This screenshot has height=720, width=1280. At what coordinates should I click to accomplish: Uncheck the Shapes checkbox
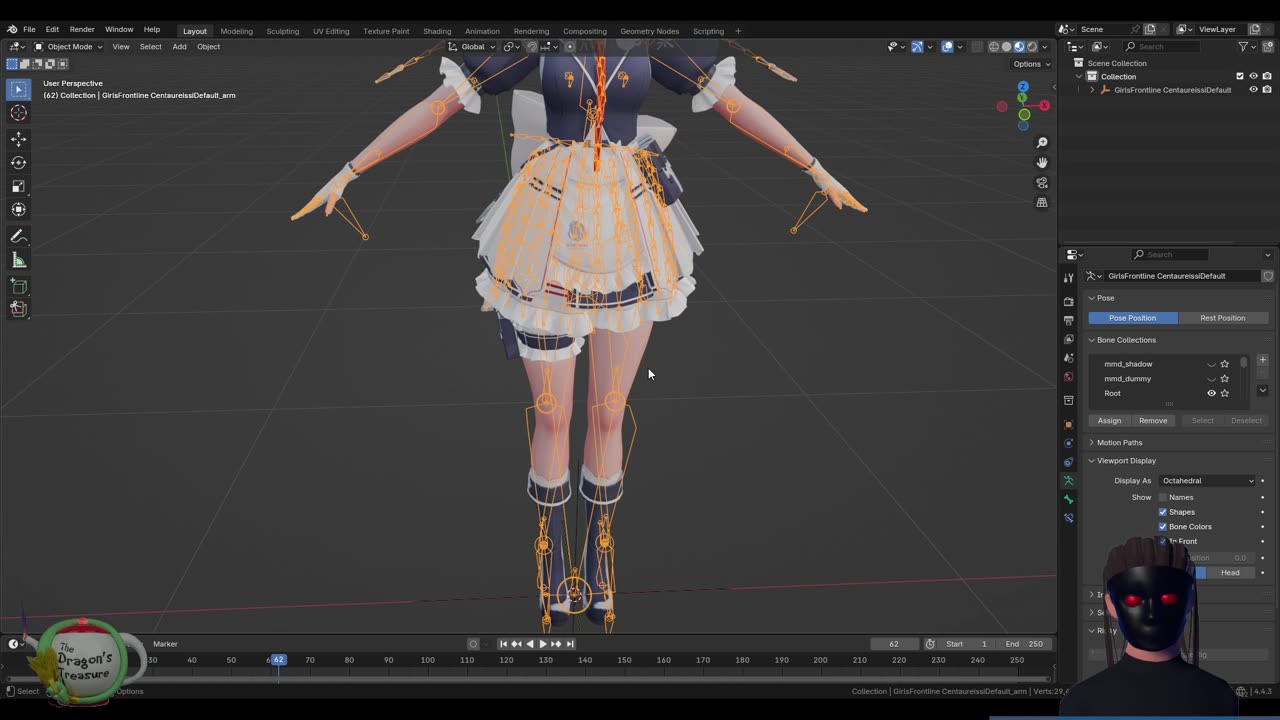[1162, 512]
